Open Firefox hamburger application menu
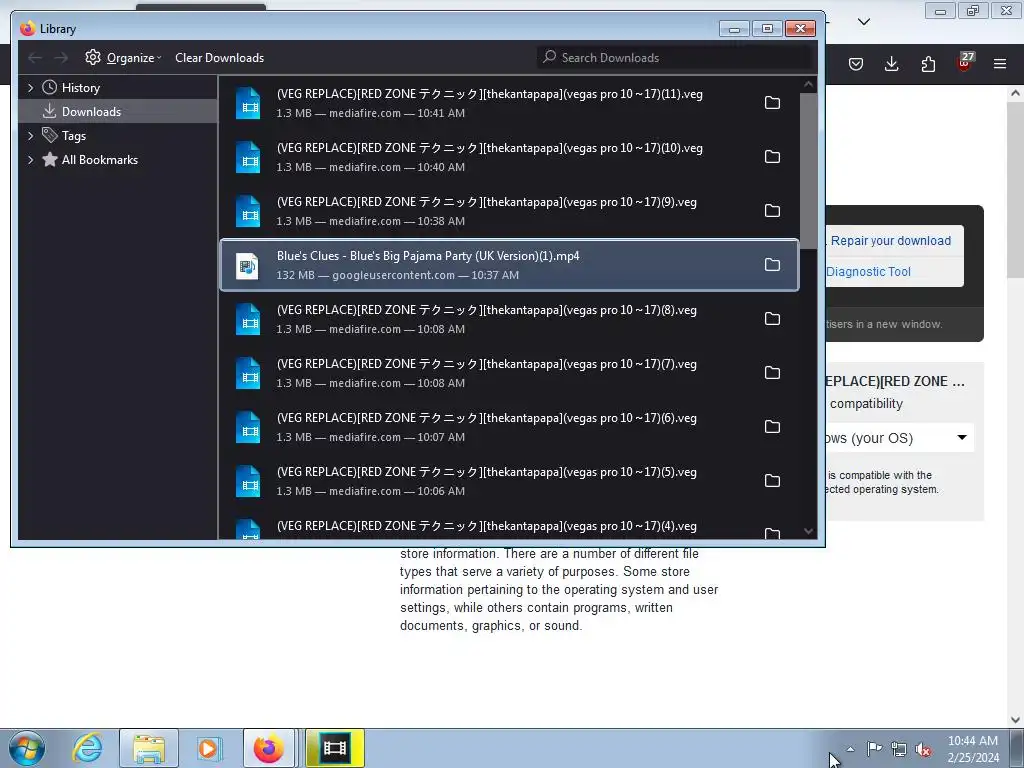Image resolution: width=1024 pixels, height=768 pixels. [x=1000, y=64]
